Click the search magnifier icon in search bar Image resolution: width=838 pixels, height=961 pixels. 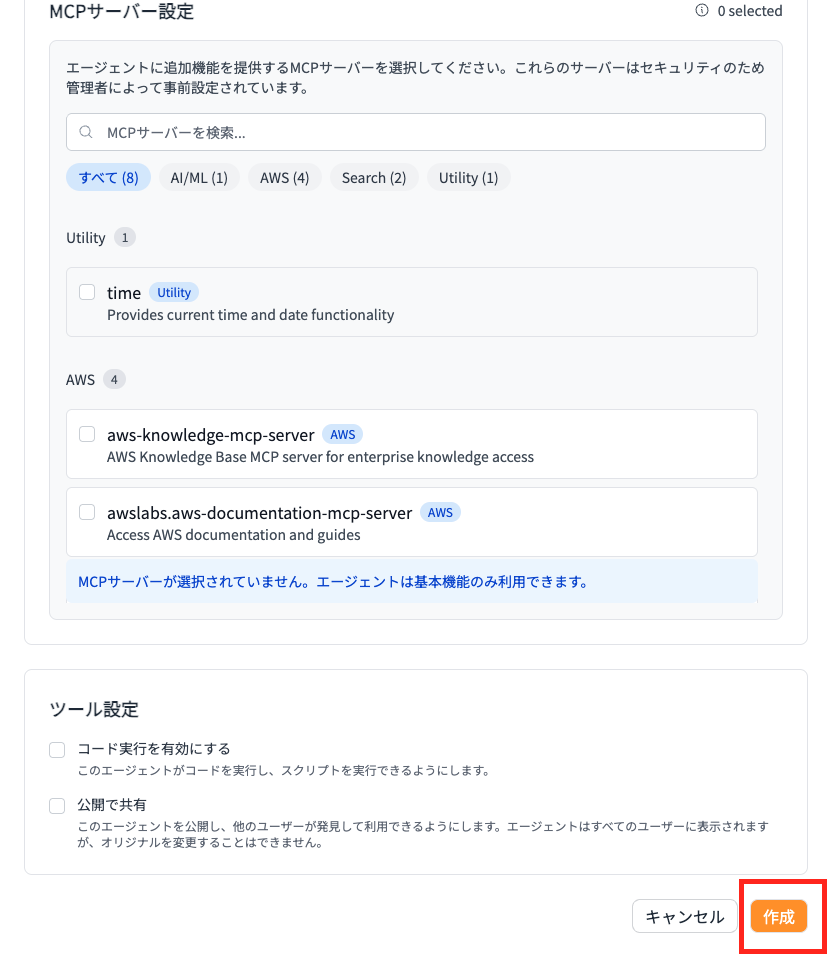84,131
